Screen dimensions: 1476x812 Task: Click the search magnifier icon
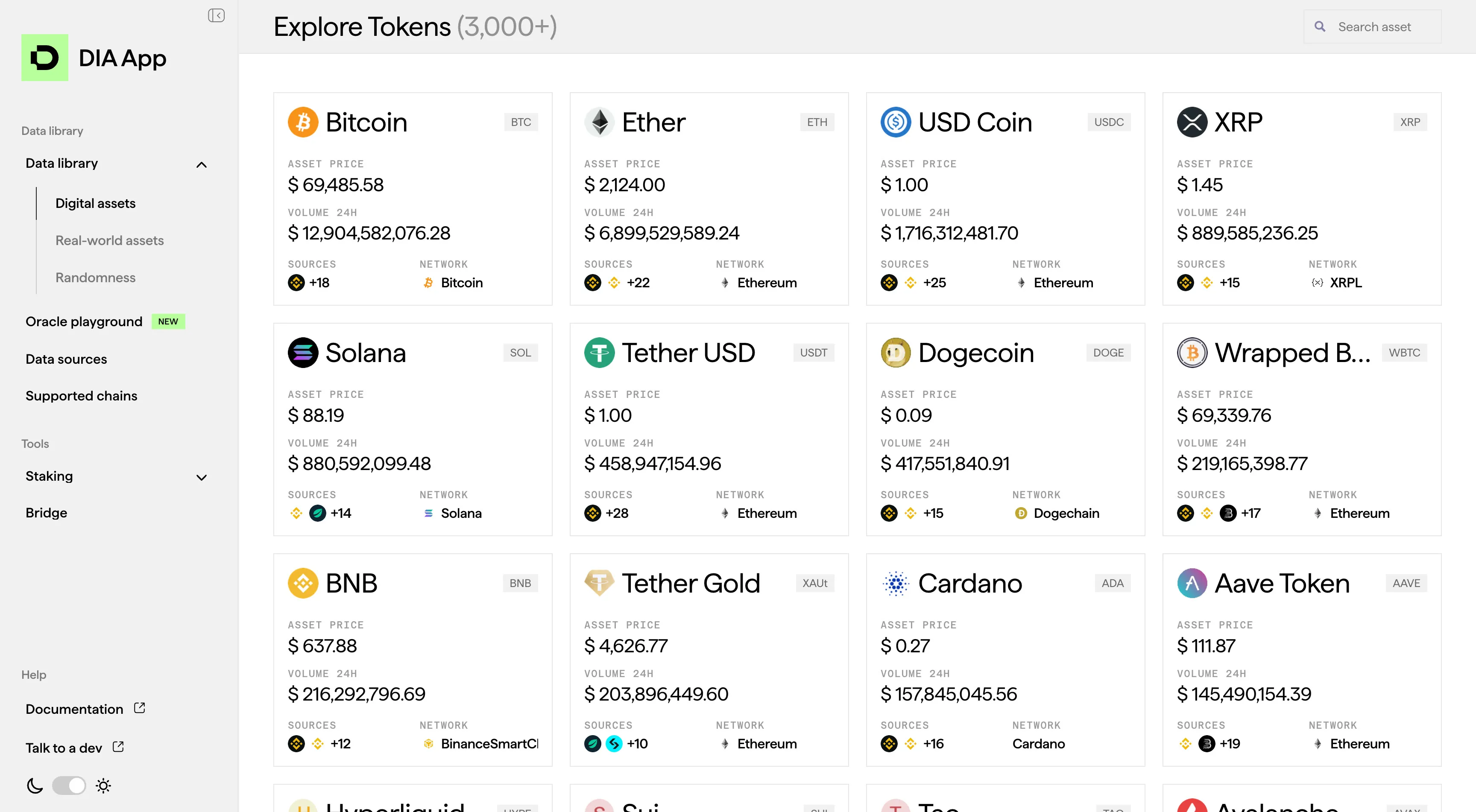pos(1320,27)
